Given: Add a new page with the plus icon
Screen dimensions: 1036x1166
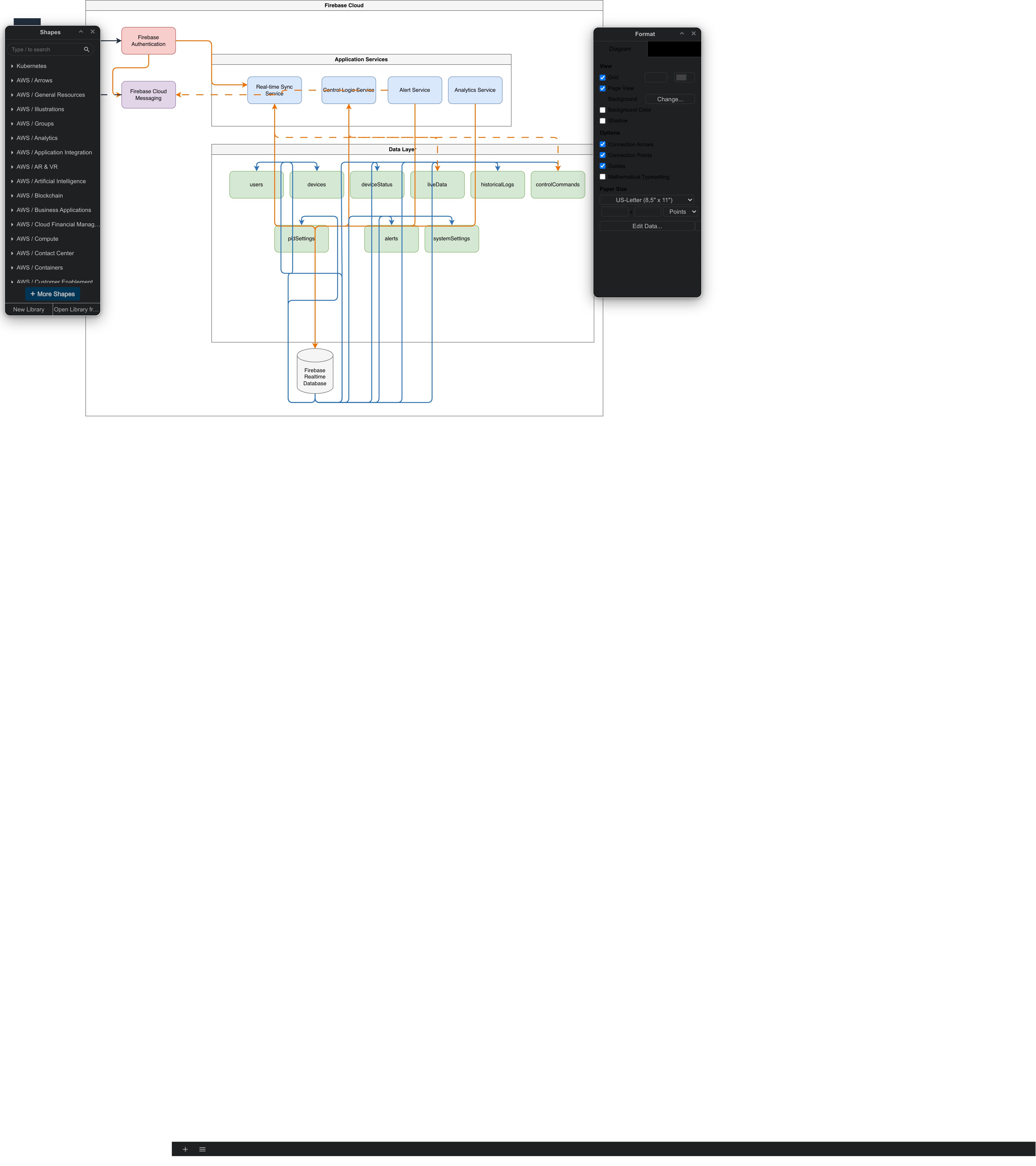Looking at the screenshot, I should 185,1149.
